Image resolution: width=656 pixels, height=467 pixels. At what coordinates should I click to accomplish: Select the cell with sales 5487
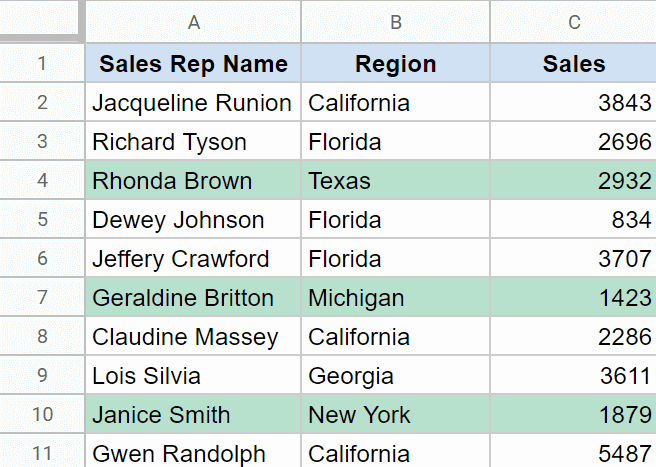pos(573,453)
